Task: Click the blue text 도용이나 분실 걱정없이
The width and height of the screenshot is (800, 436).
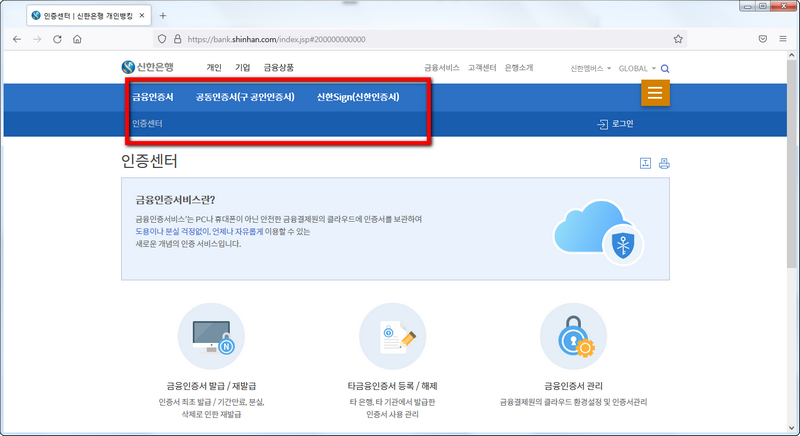Action: pyautogui.click(x=172, y=232)
